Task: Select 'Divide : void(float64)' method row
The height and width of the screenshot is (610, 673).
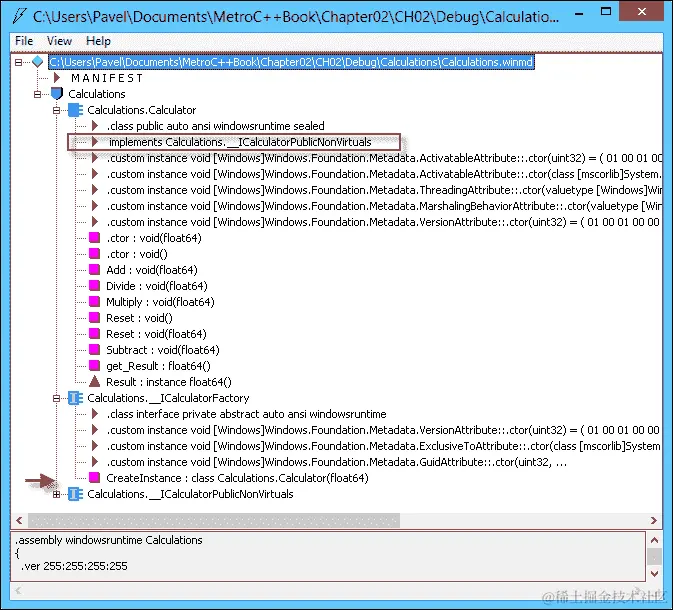Action: point(157,286)
